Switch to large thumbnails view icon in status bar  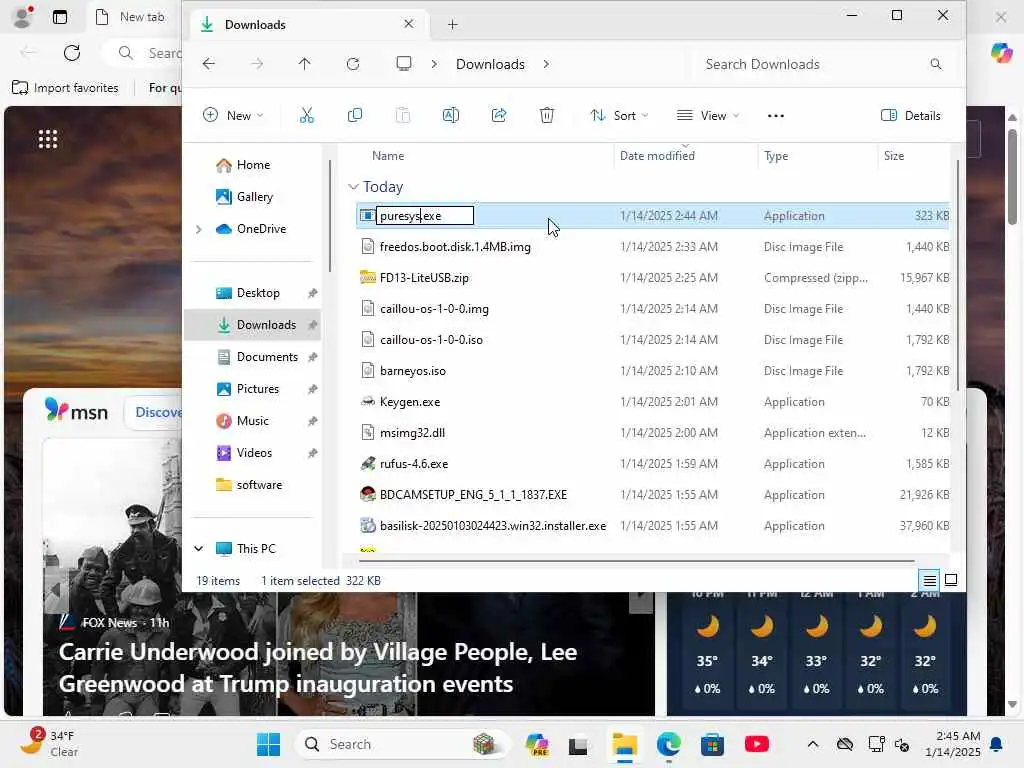coord(952,580)
